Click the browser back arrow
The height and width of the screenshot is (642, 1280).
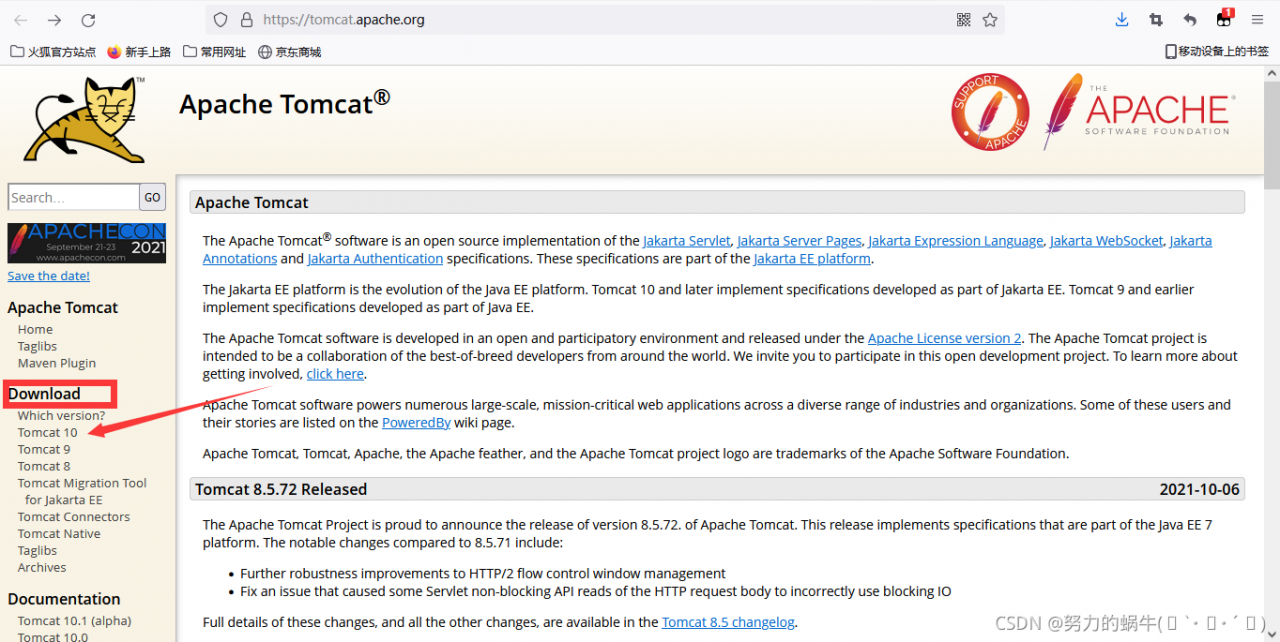coord(21,20)
